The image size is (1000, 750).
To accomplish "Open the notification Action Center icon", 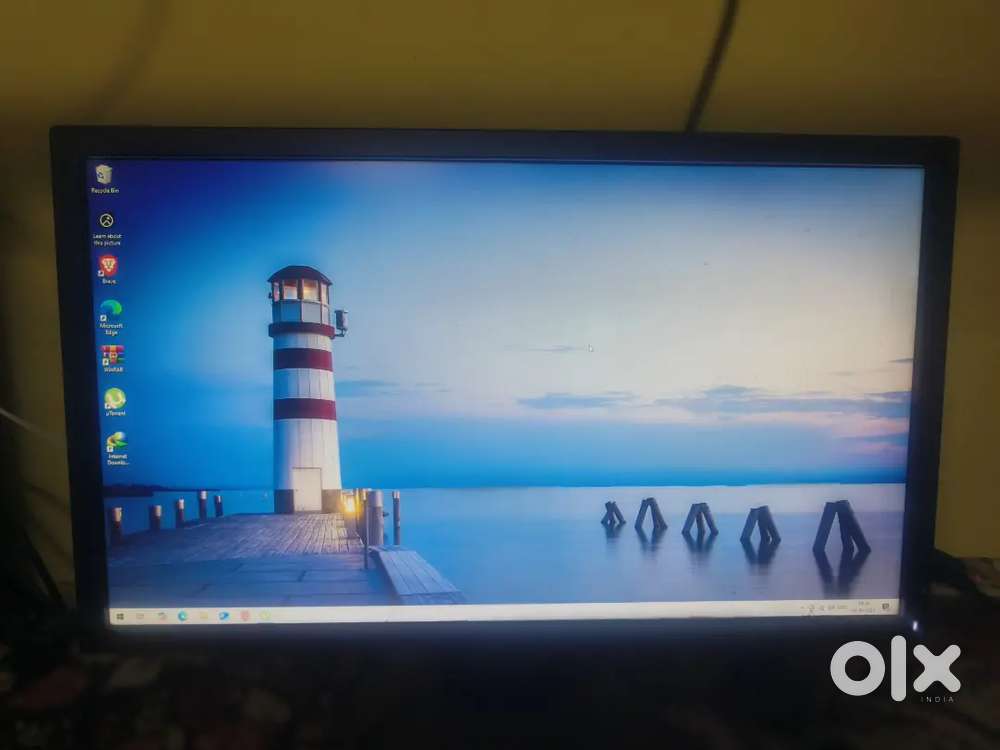I will [x=886, y=607].
